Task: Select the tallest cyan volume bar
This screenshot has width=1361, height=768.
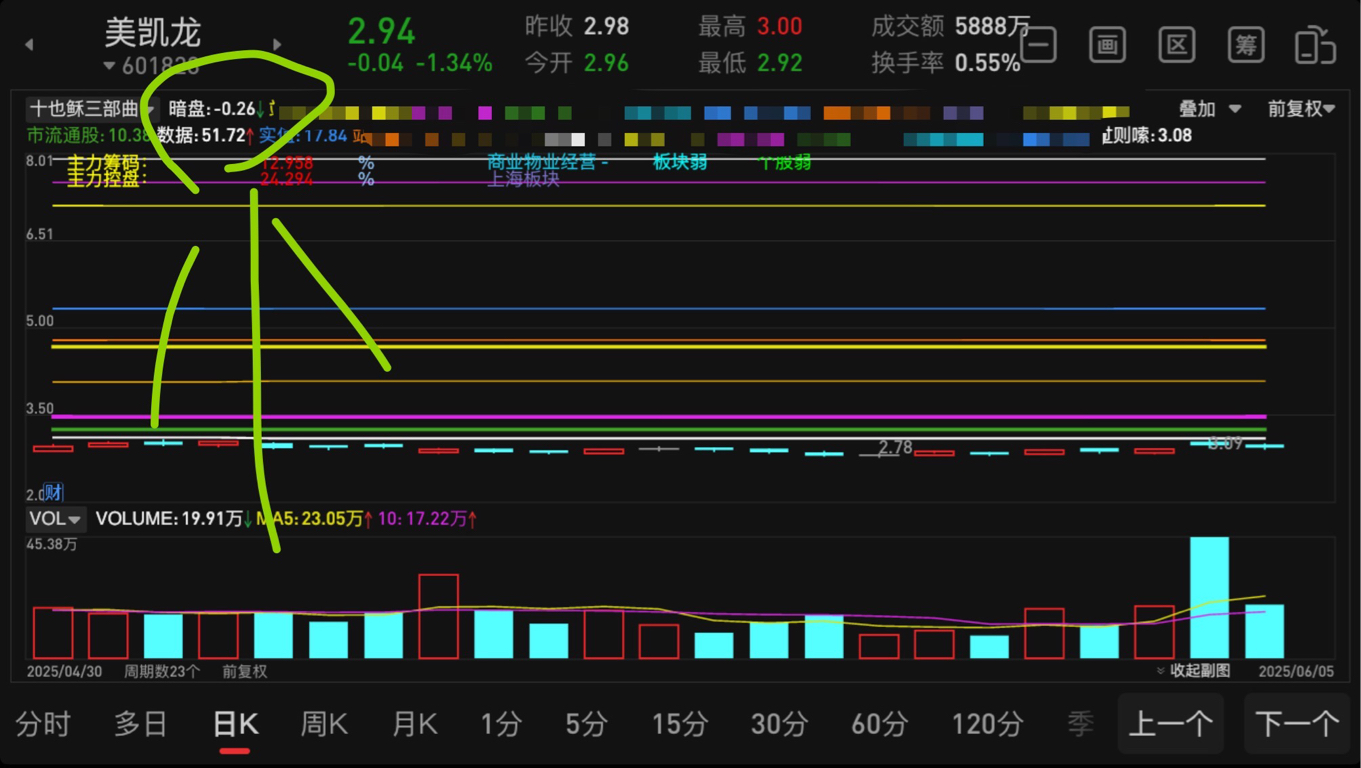Action: 1209,598
